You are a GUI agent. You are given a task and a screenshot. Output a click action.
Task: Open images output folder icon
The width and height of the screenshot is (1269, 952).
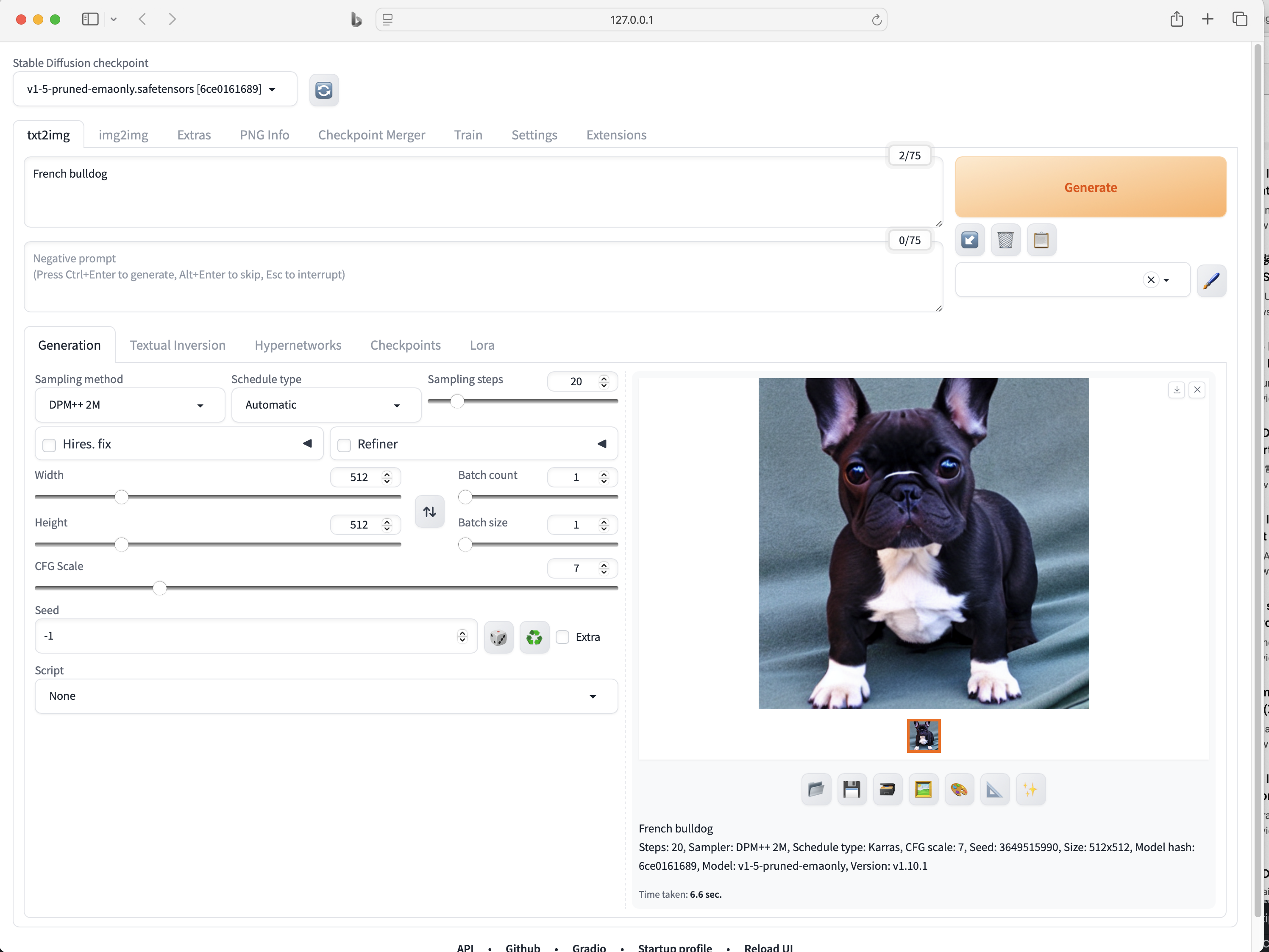(816, 790)
